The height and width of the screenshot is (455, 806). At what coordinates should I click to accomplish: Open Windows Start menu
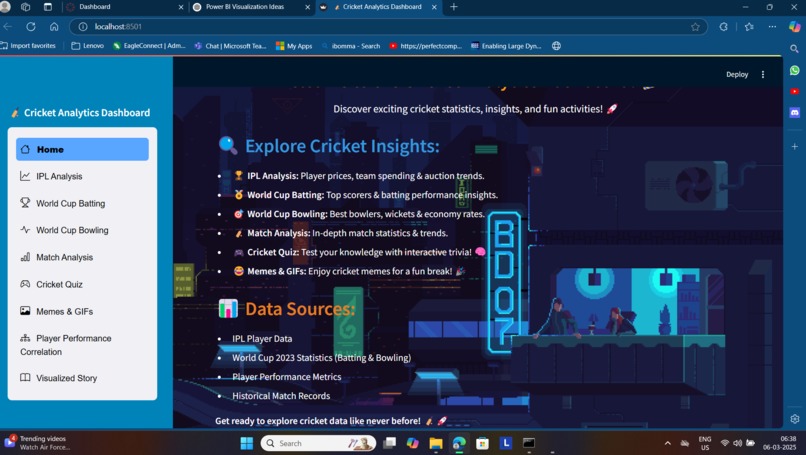(247, 443)
